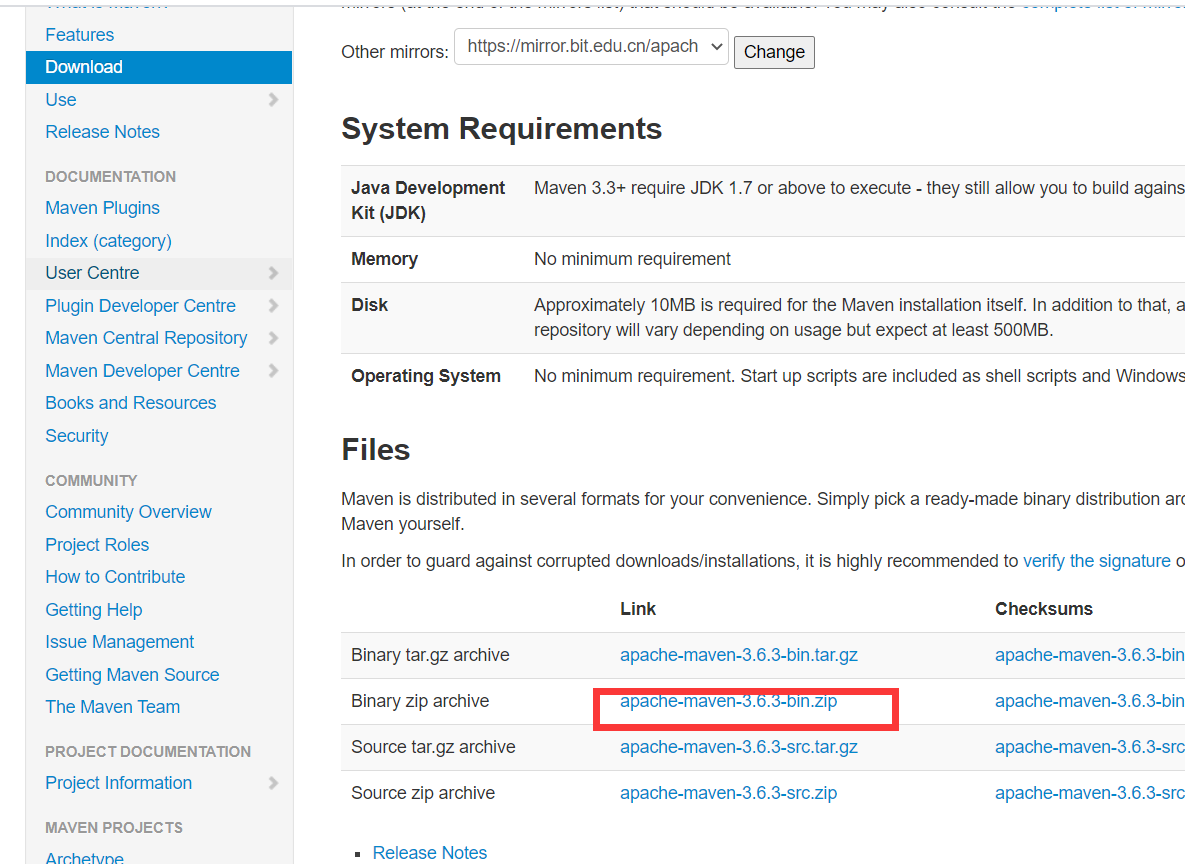
Task: Open the Use sidebar item
Action: (x=60, y=100)
